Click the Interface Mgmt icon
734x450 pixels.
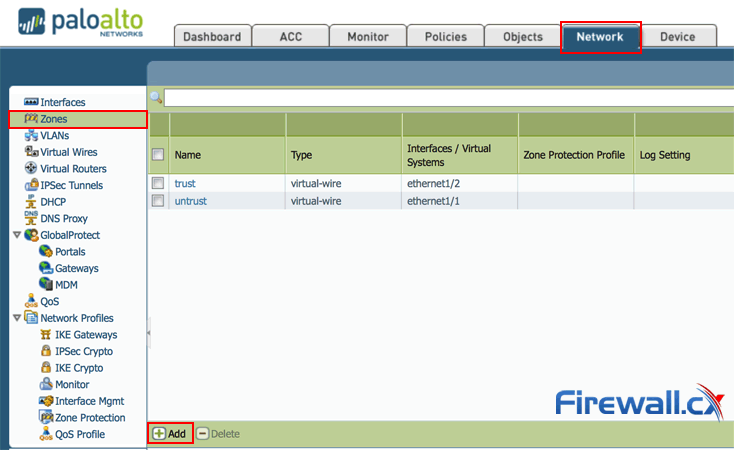coord(46,401)
